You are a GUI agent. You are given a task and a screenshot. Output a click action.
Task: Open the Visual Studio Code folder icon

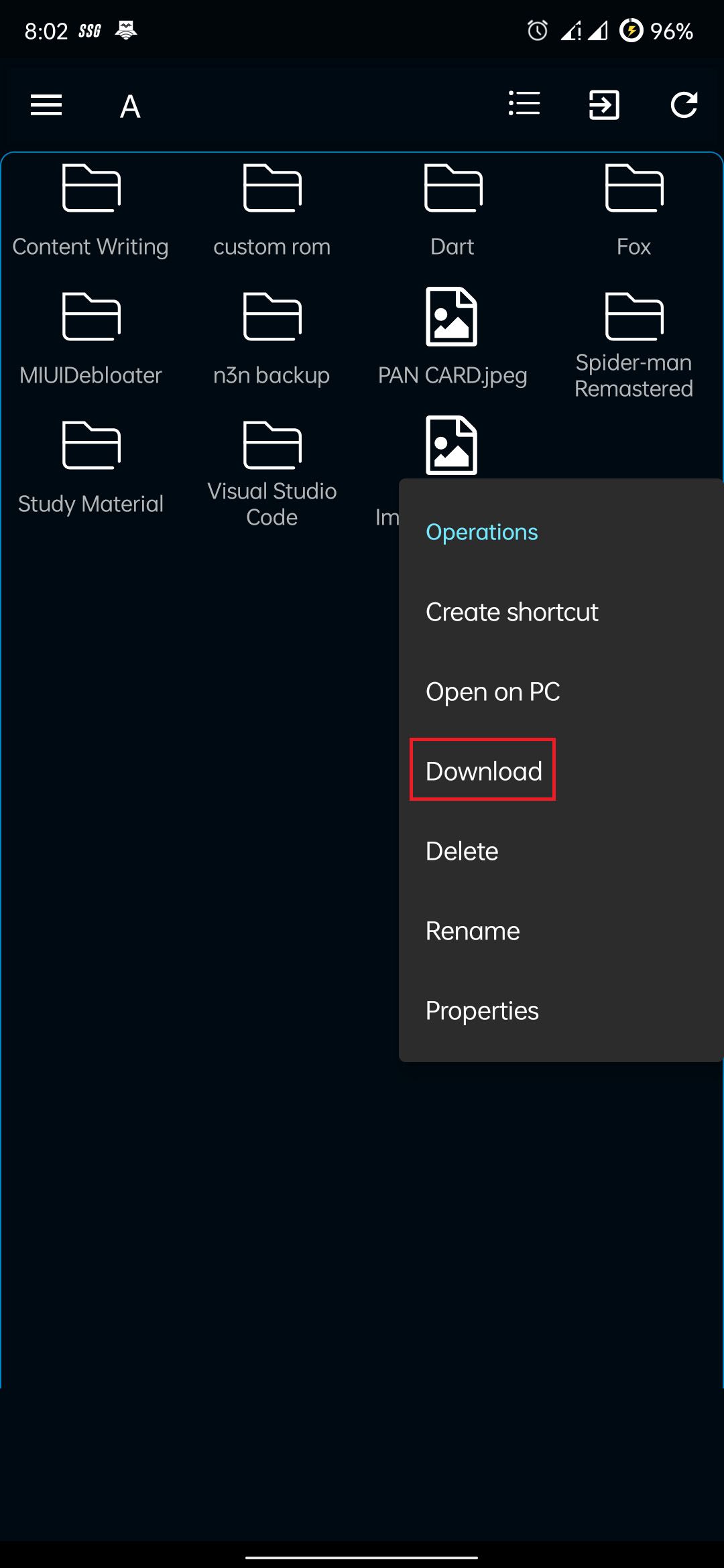pos(272,445)
